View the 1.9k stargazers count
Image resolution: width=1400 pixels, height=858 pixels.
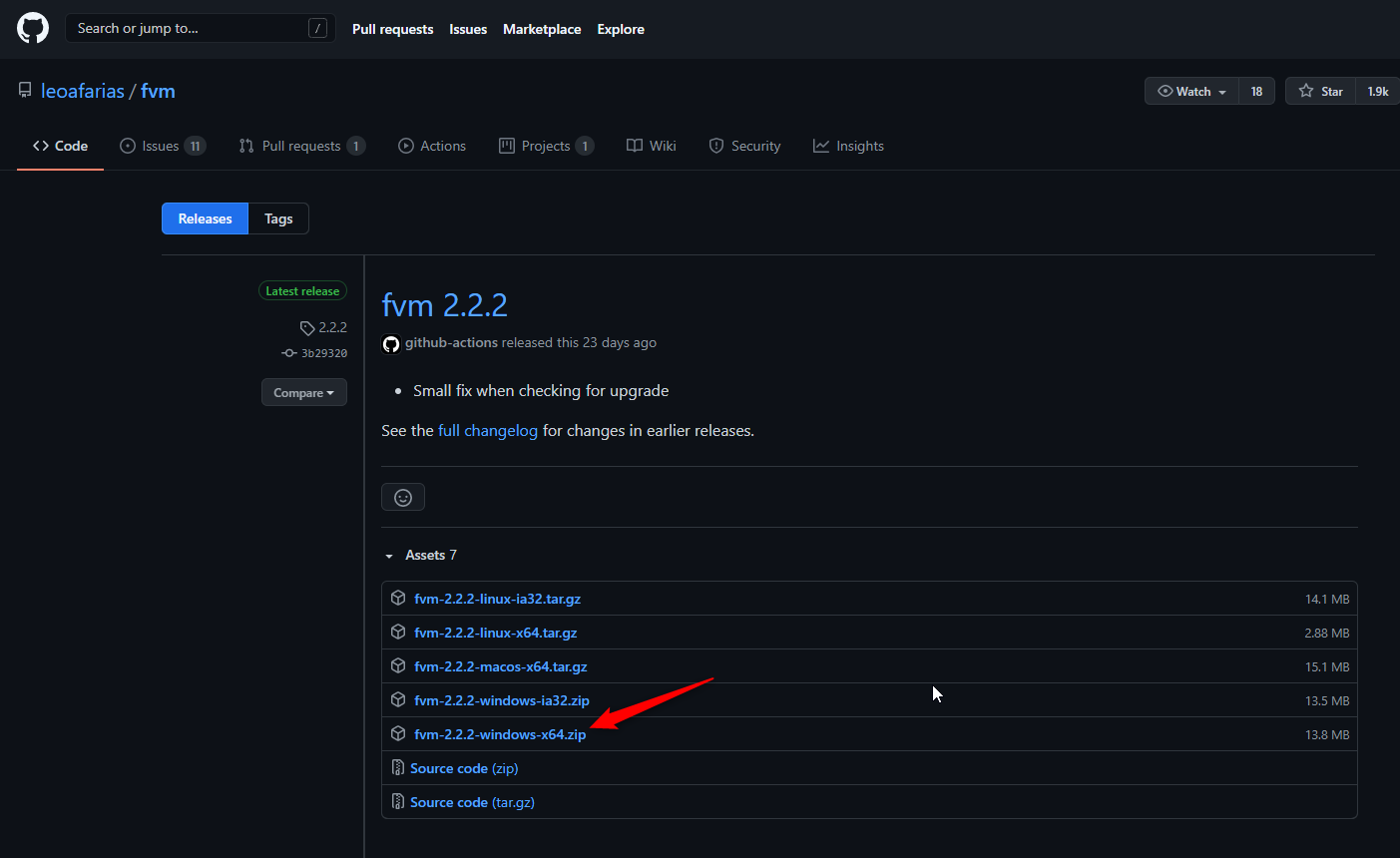1378,91
